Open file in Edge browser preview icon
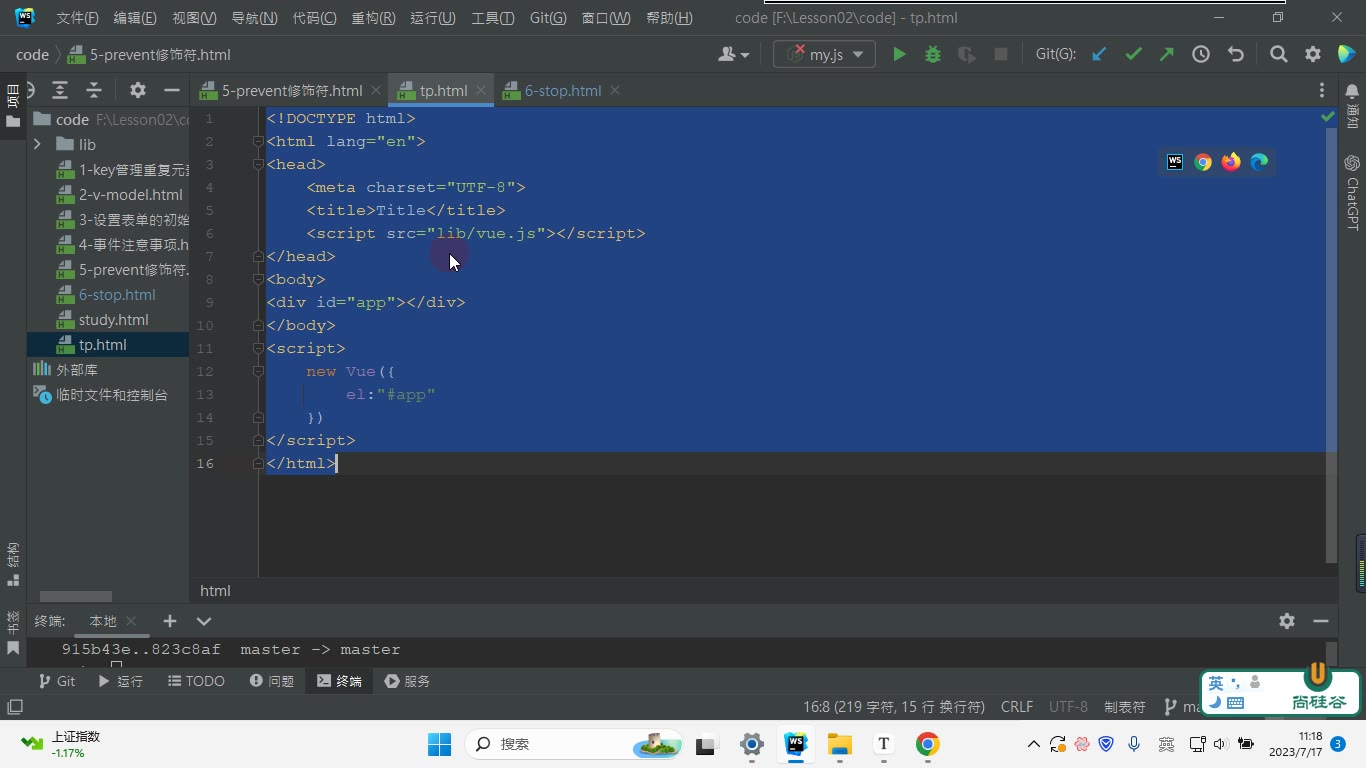Image resolution: width=1366 pixels, height=768 pixels. (1259, 162)
